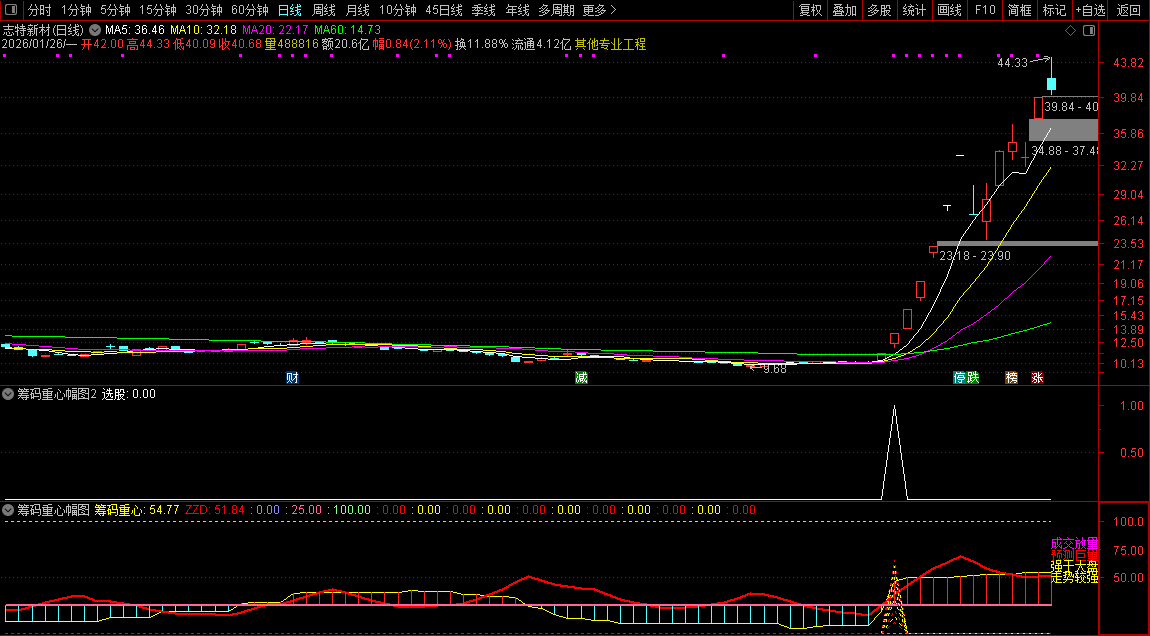Switch to 30分钟 period
1150x636 pixels.
(204, 10)
